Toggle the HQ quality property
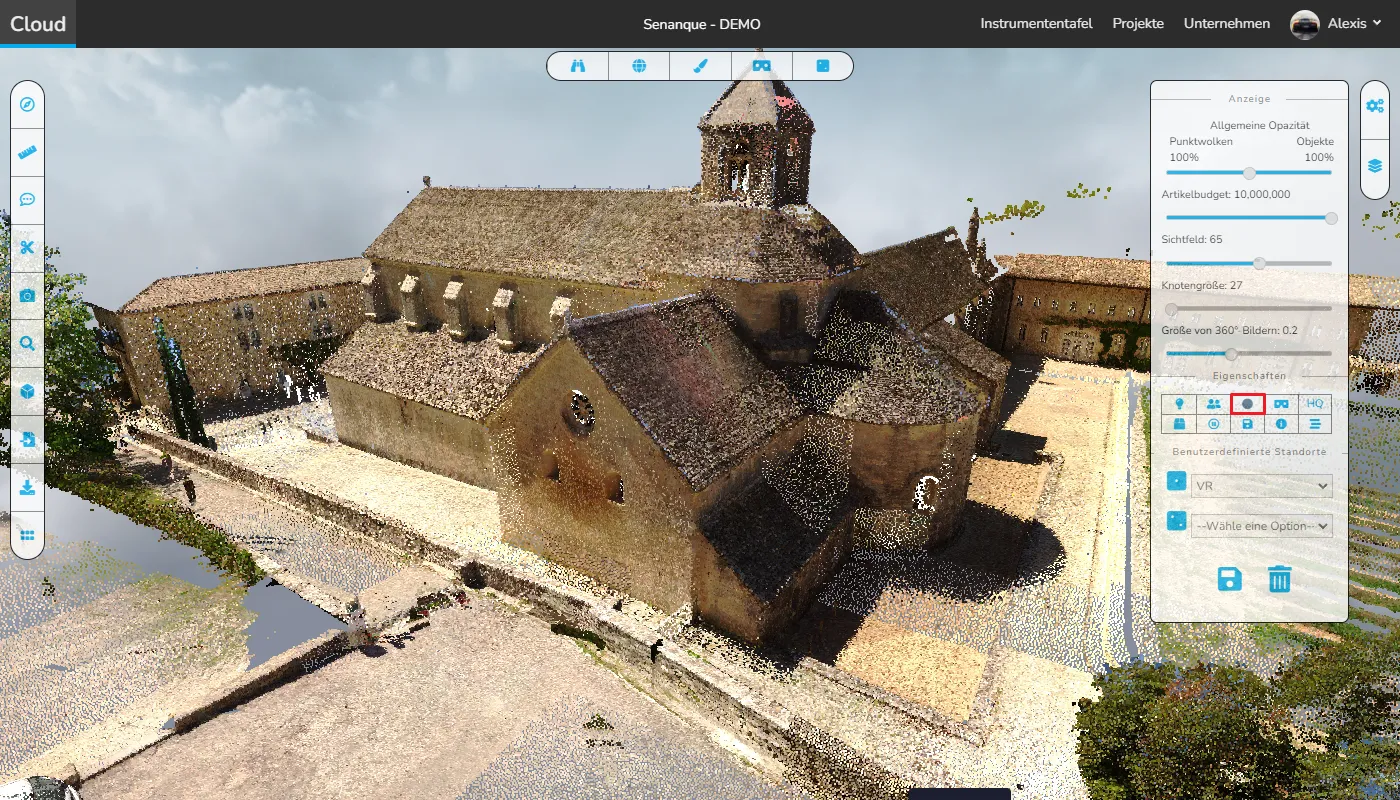1400x800 pixels. point(1315,403)
